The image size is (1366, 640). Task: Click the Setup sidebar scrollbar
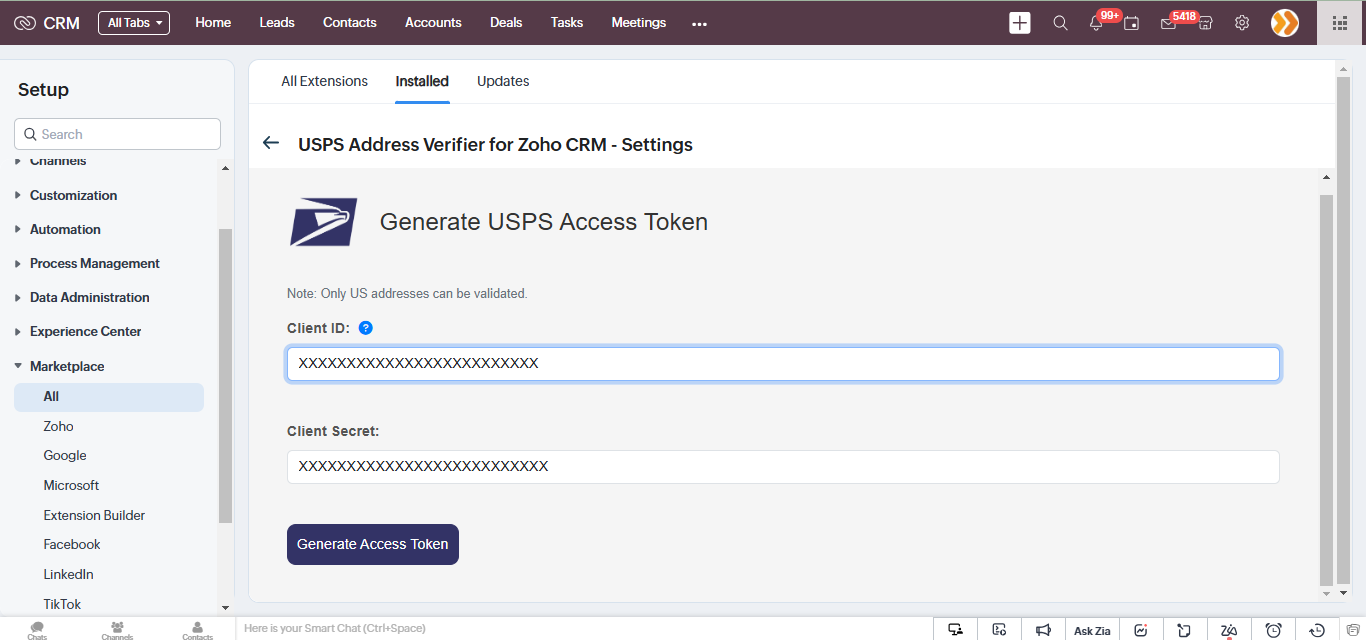click(225, 375)
